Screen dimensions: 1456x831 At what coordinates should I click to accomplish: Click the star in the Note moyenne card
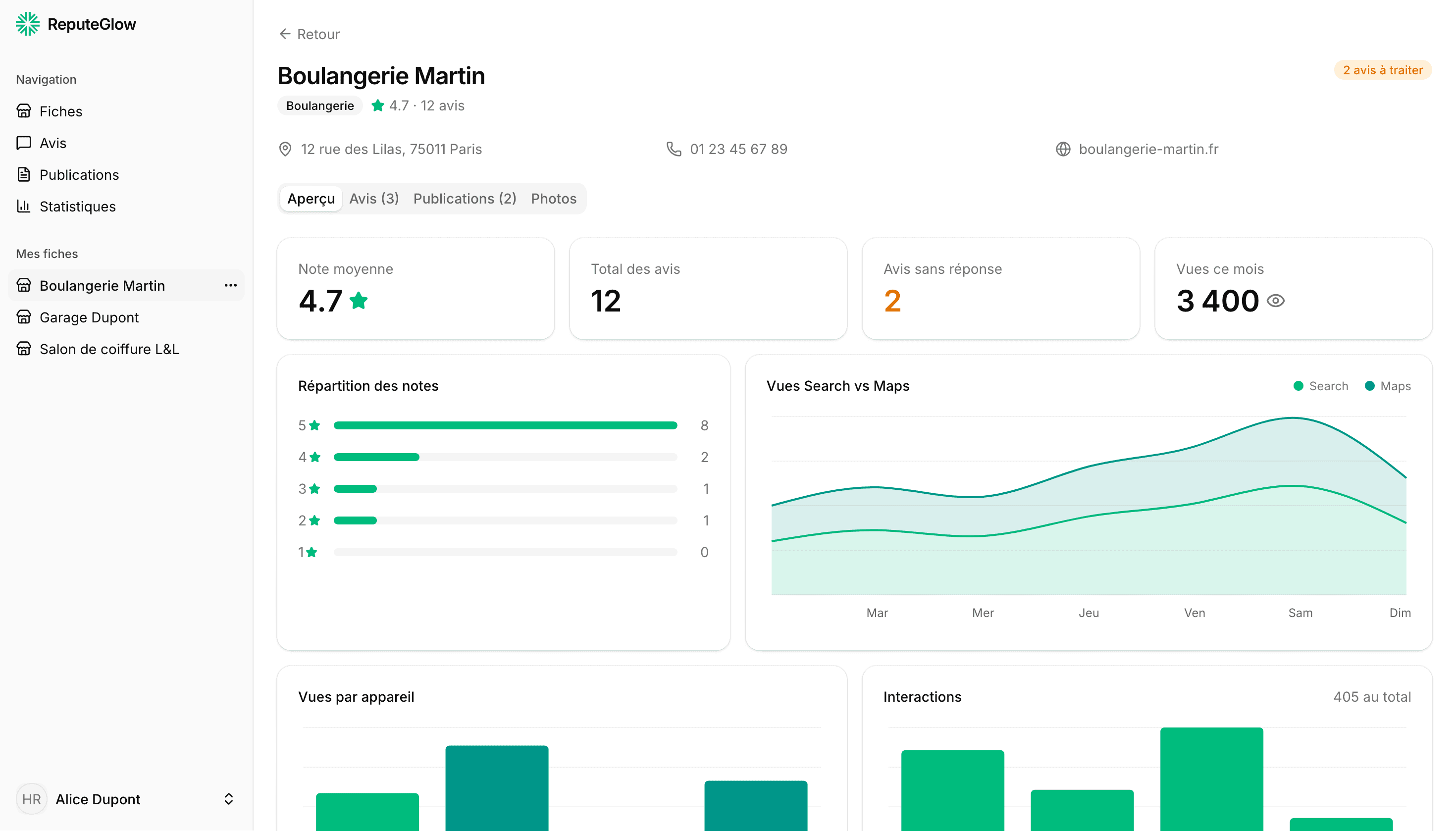pyautogui.click(x=359, y=300)
